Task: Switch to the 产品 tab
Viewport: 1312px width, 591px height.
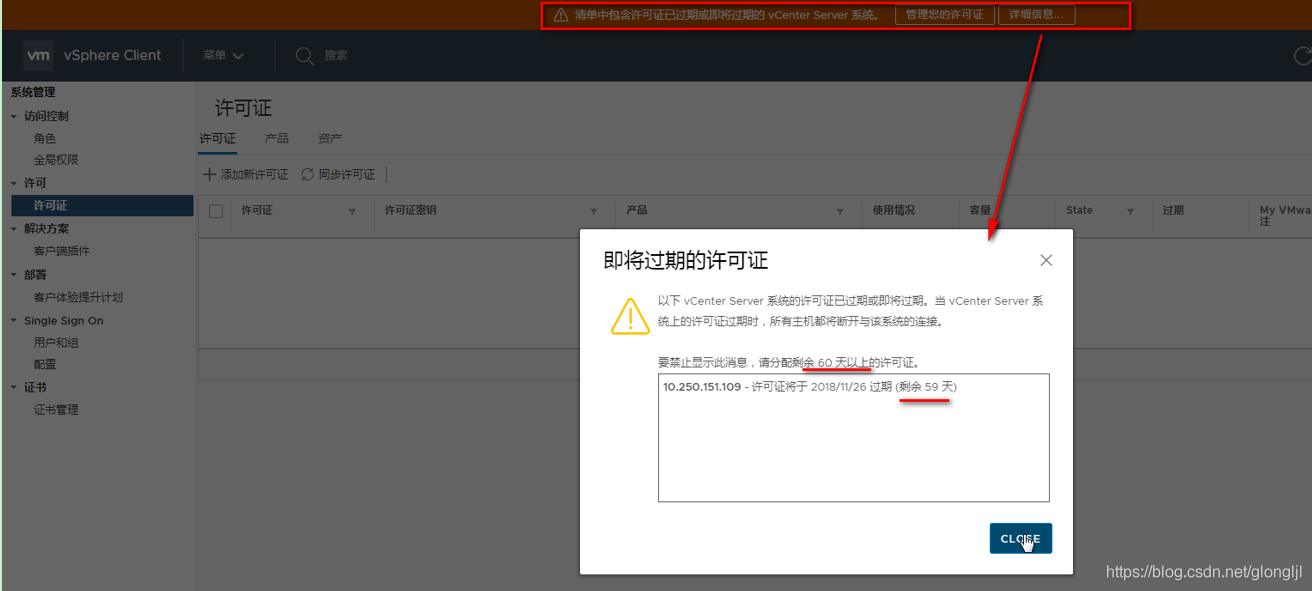Action: point(277,139)
